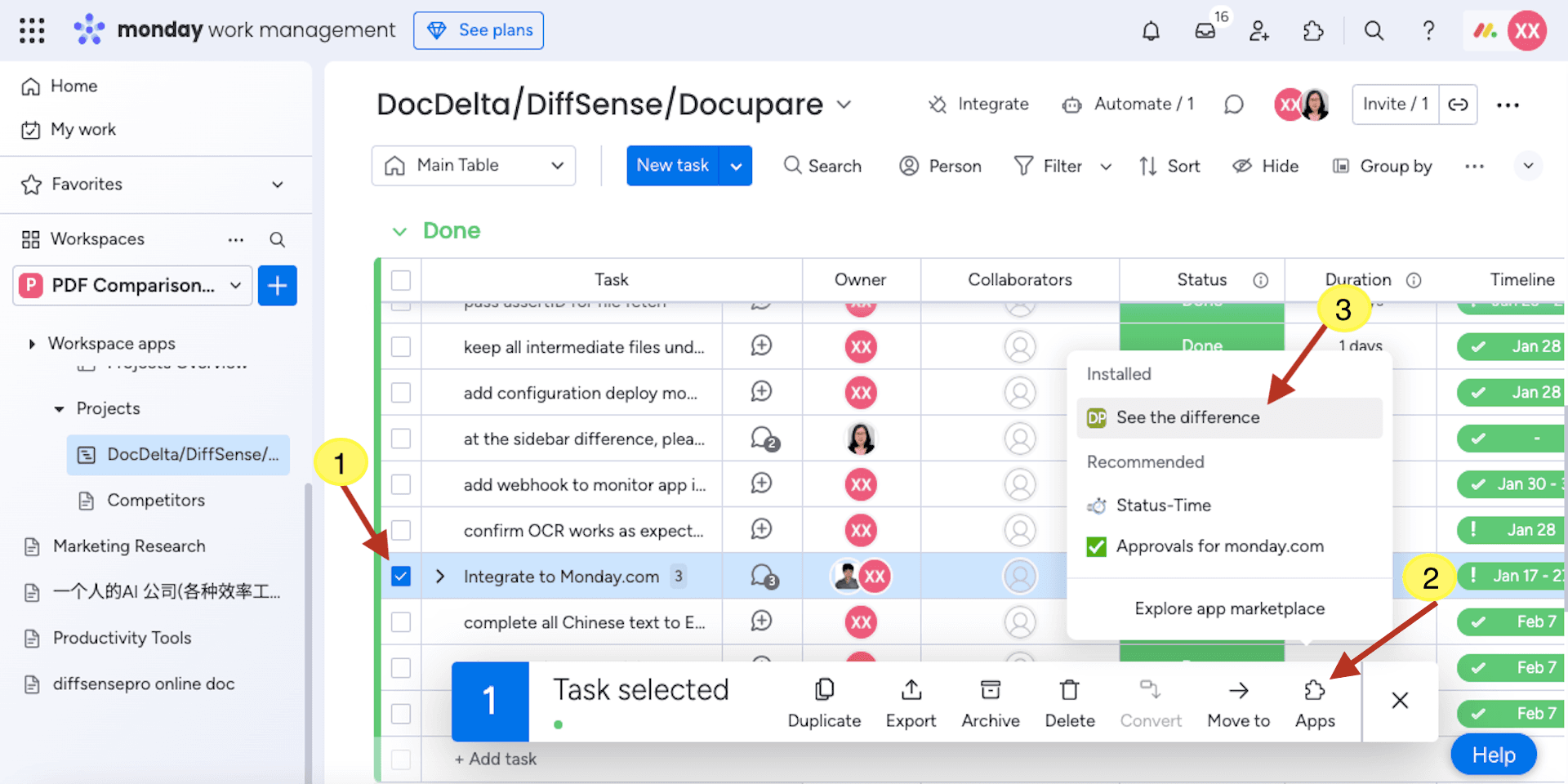The height and width of the screenshot is (784, 1568).
Task: Open the Main Table view dropdown
Action: (x=474, y=166)
